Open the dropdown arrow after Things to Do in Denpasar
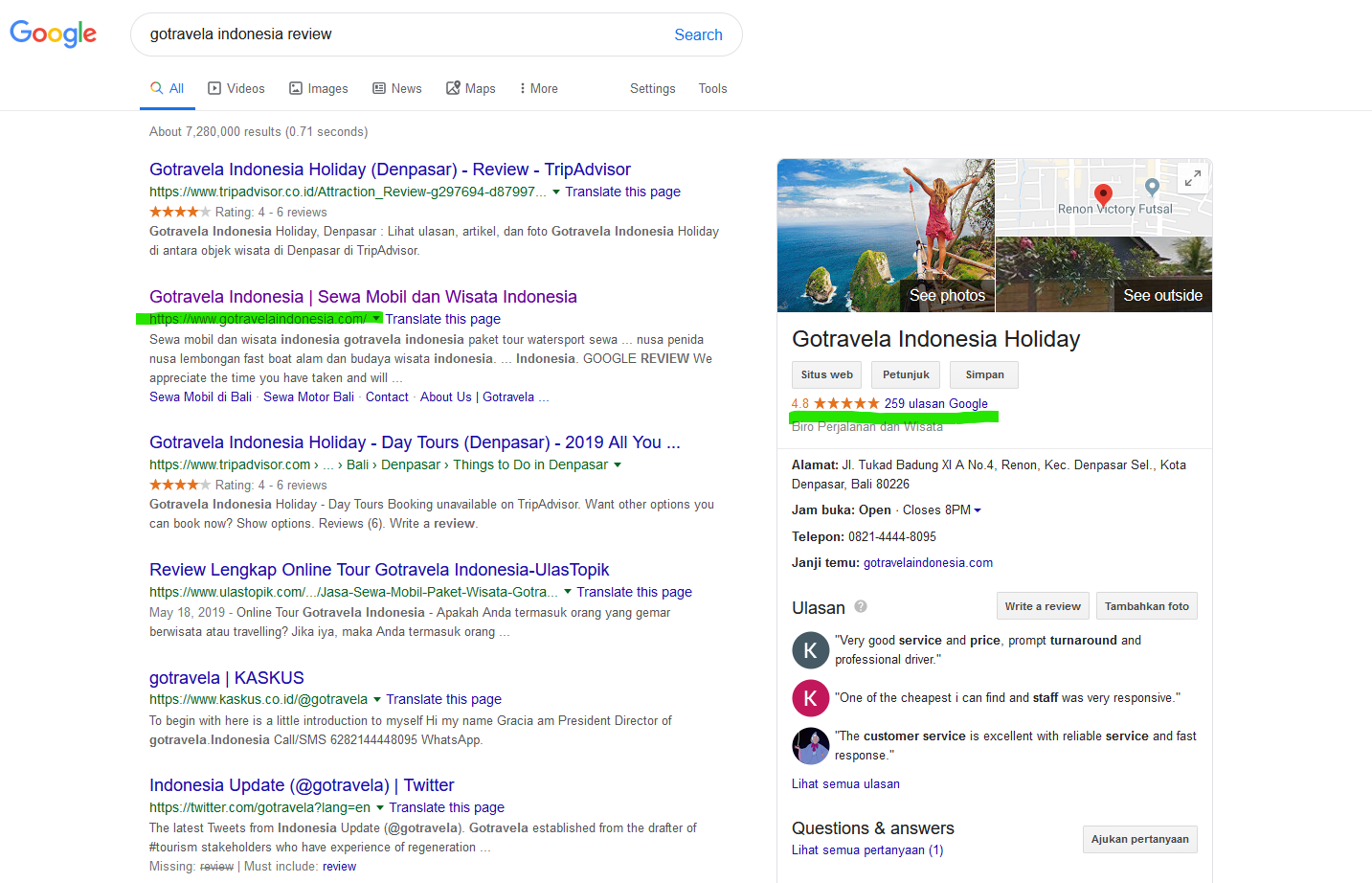Screen dimensions: 1372x883 pyautogui.click(x=618, y=464)
